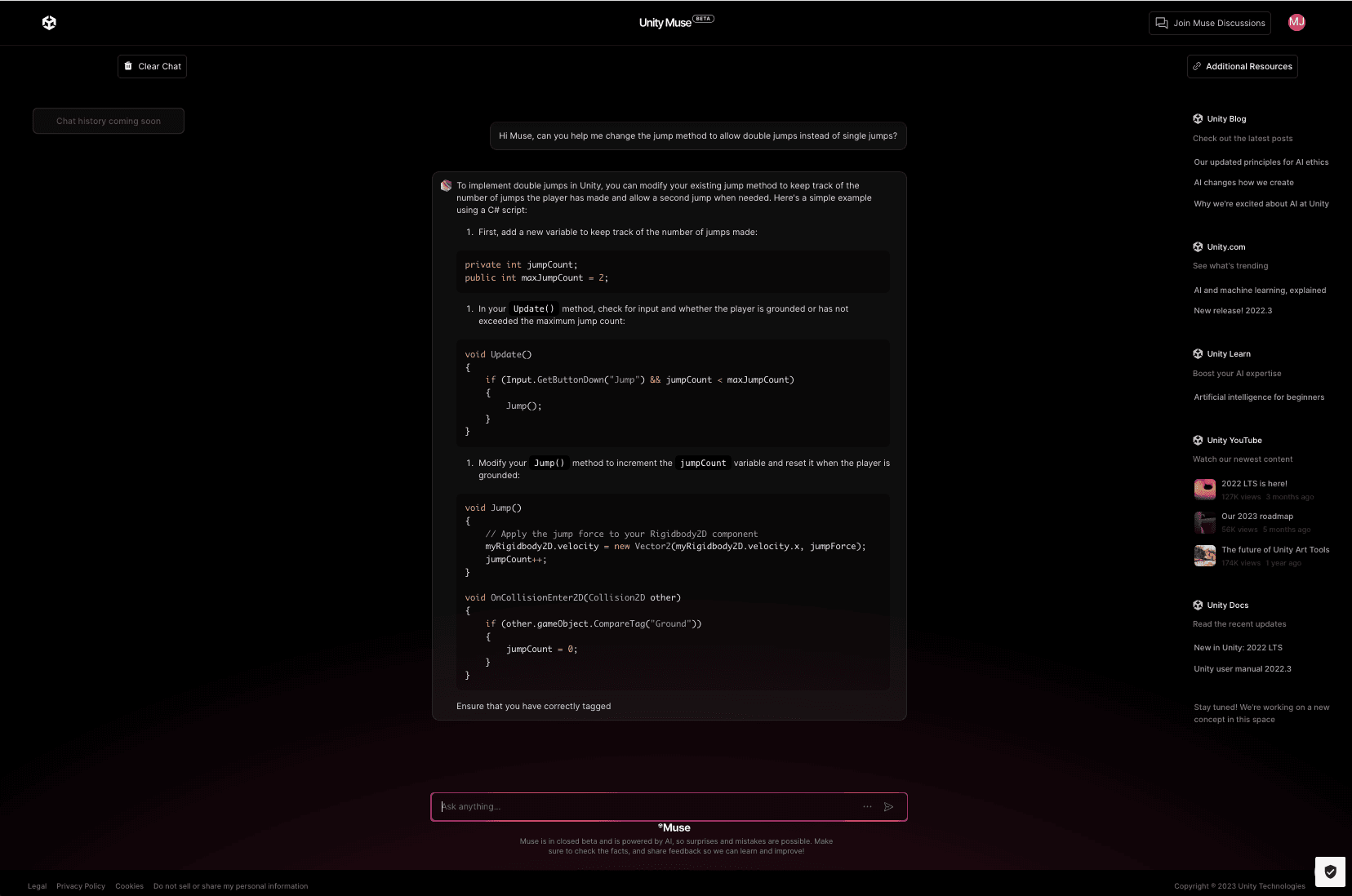Click Ensure that you have correctly tagged text

[x=533, y=707]
